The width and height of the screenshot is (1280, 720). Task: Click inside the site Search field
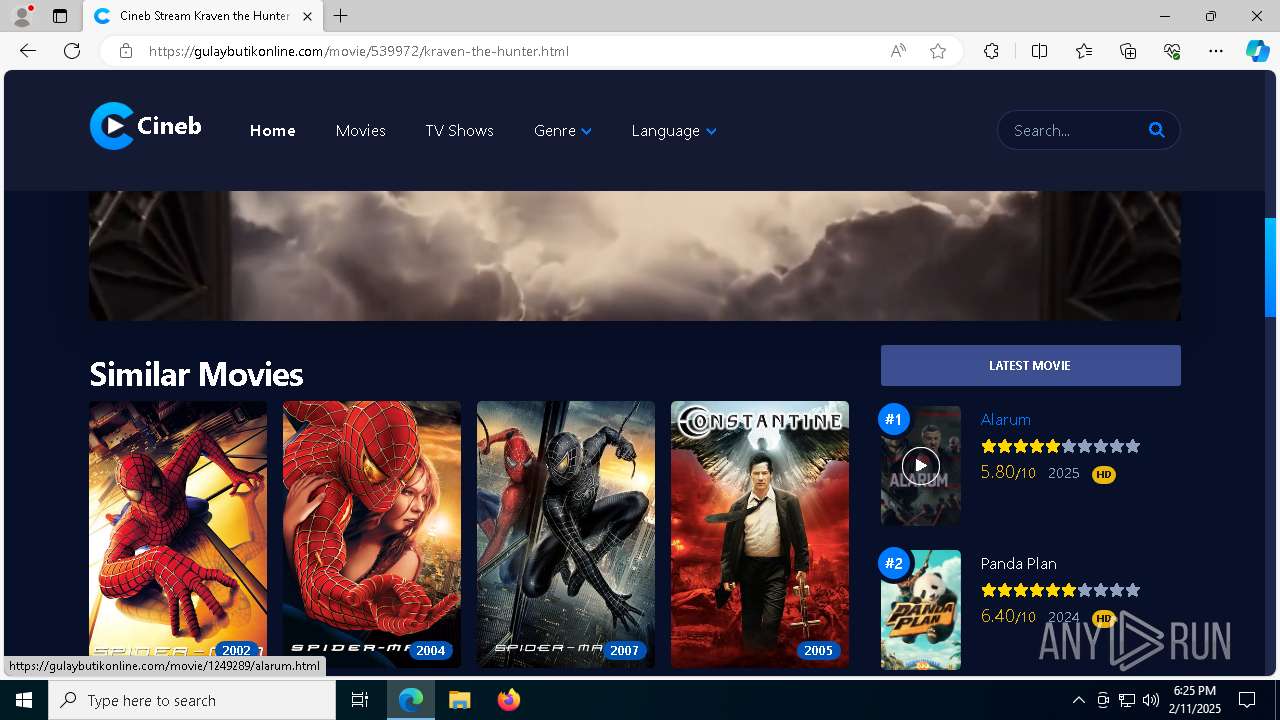1075,130
